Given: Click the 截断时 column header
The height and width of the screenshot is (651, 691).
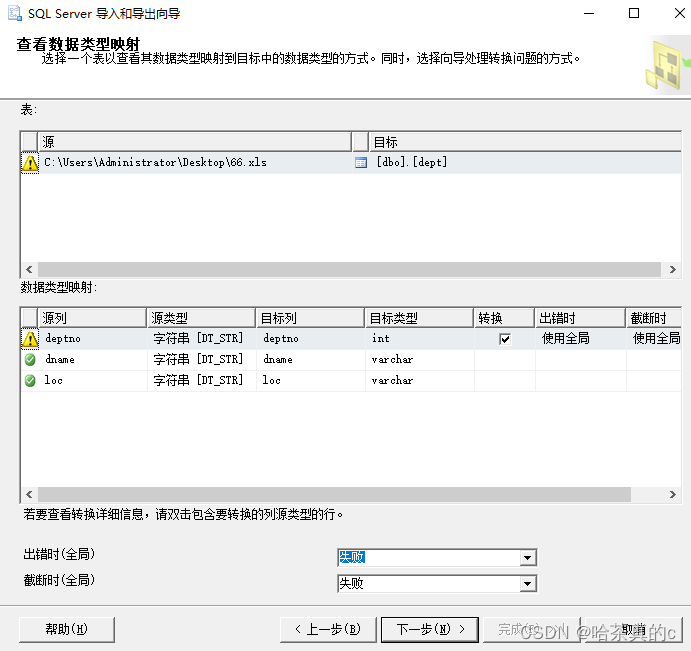Looking at the screenshot, I should tap(654, 318).
